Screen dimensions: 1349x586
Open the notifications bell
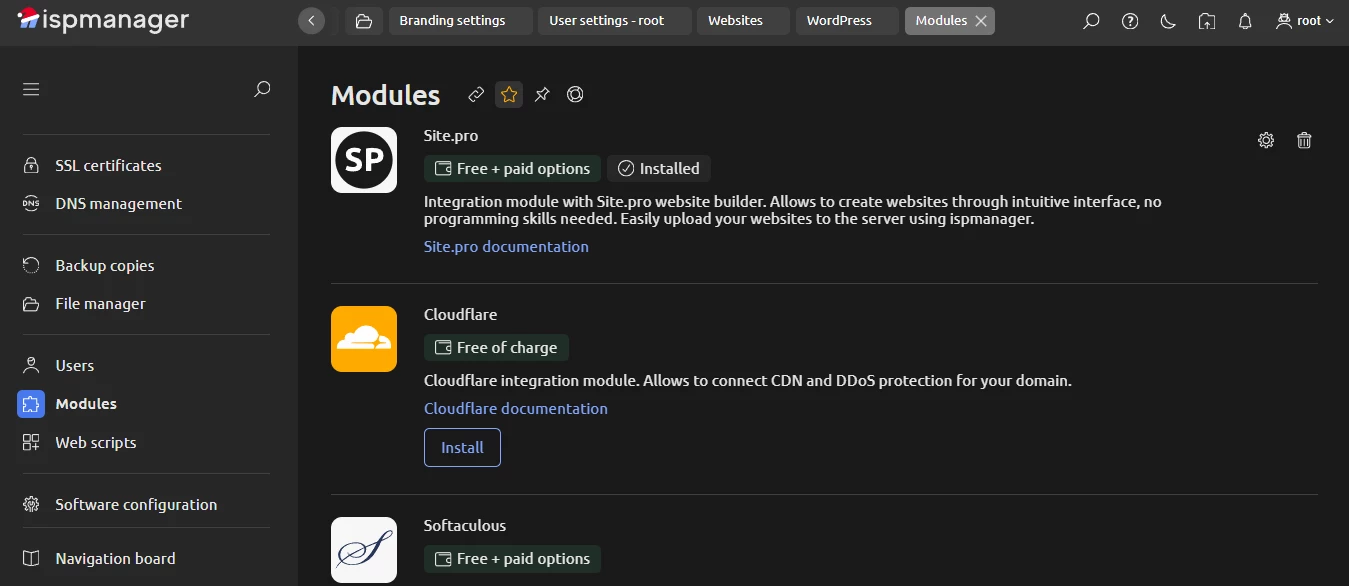tap(1244, 20)
